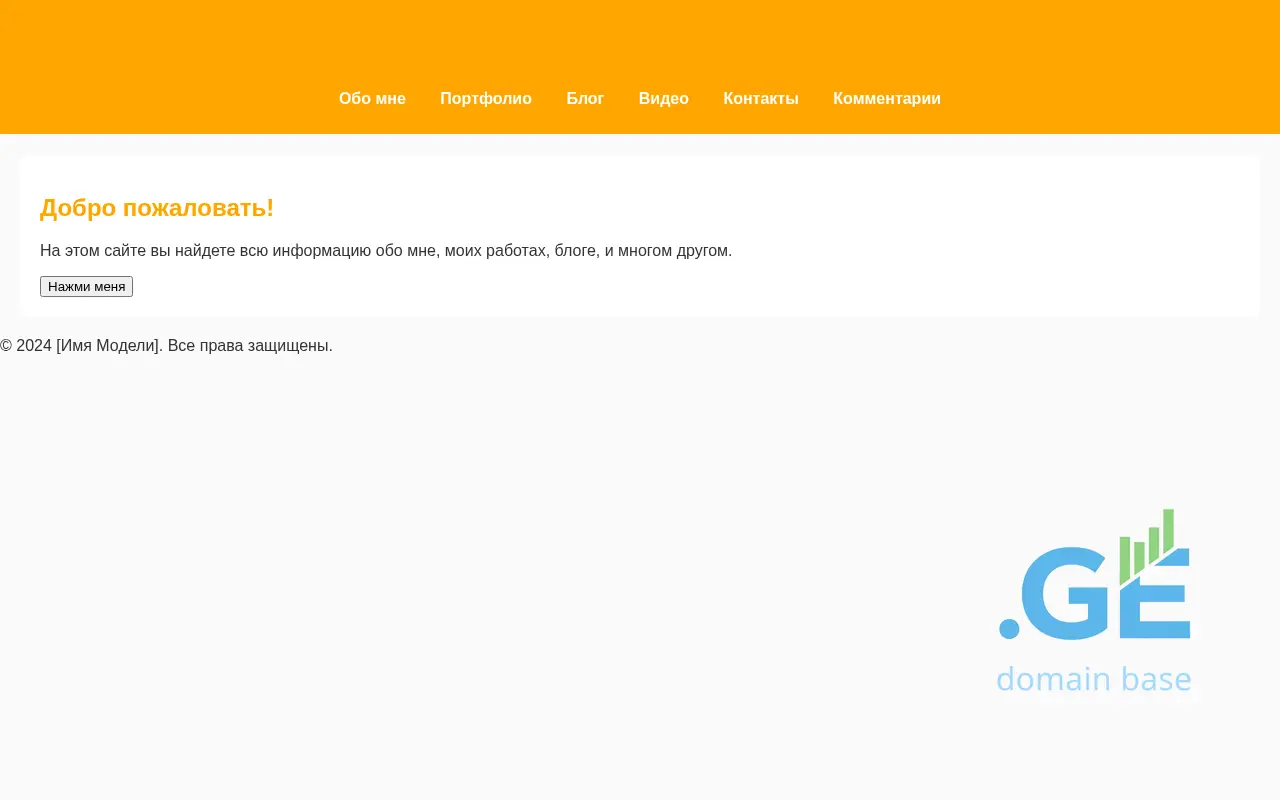Open the Видео section

(x=663, y=98)
